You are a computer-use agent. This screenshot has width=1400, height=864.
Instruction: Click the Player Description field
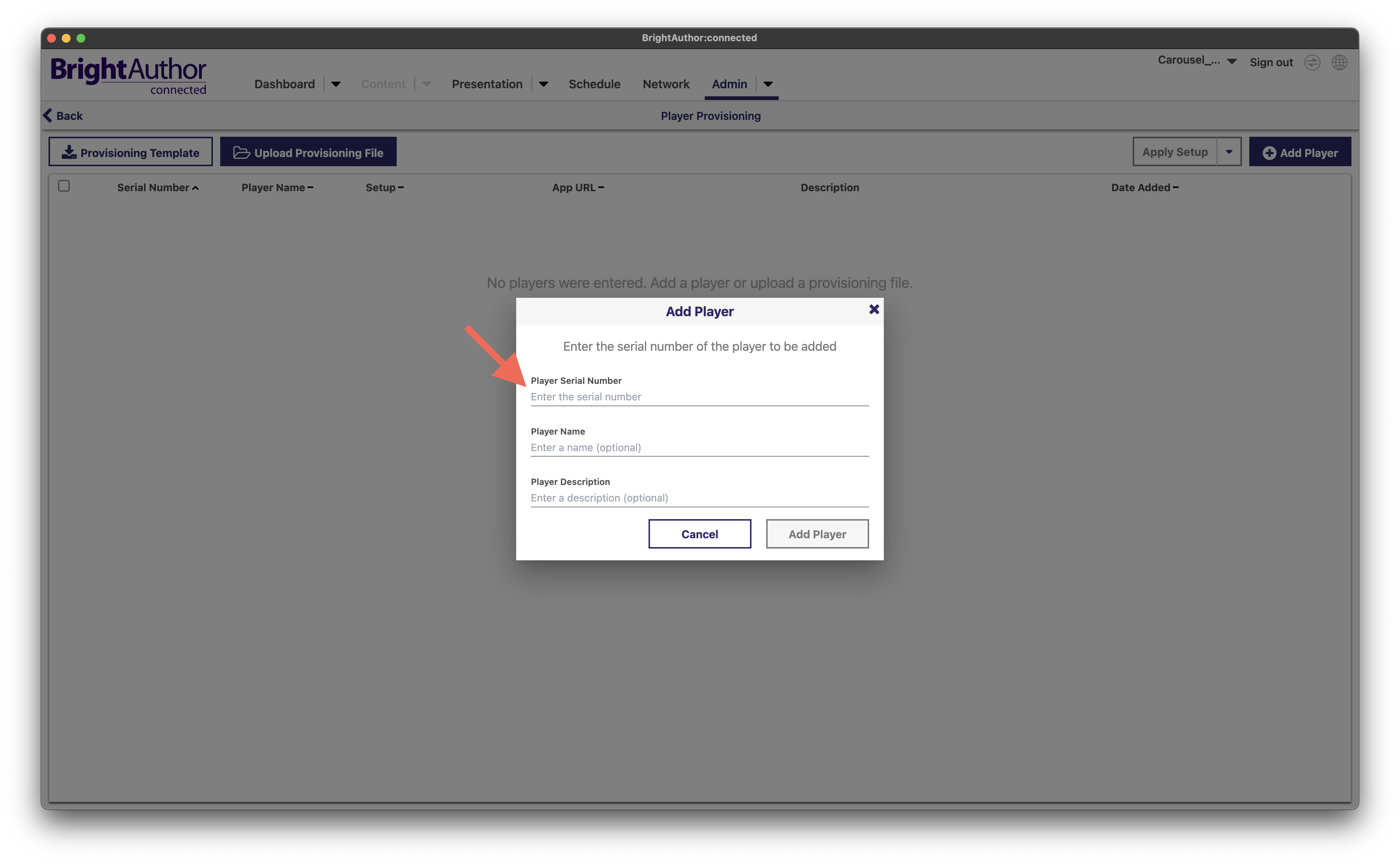click(x=699, y=498)
